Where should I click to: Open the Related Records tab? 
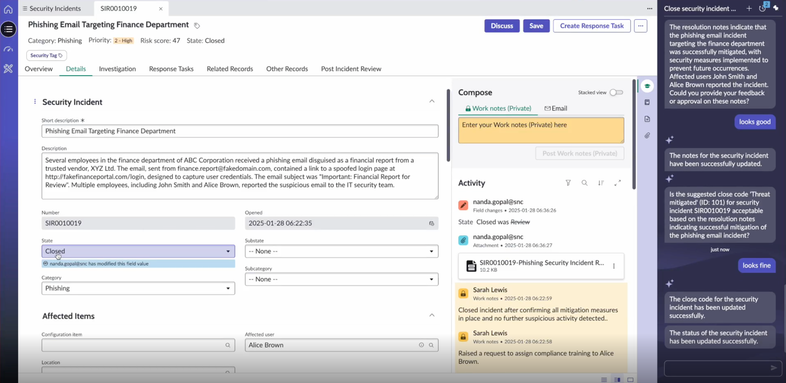click(x=230, y=69)
